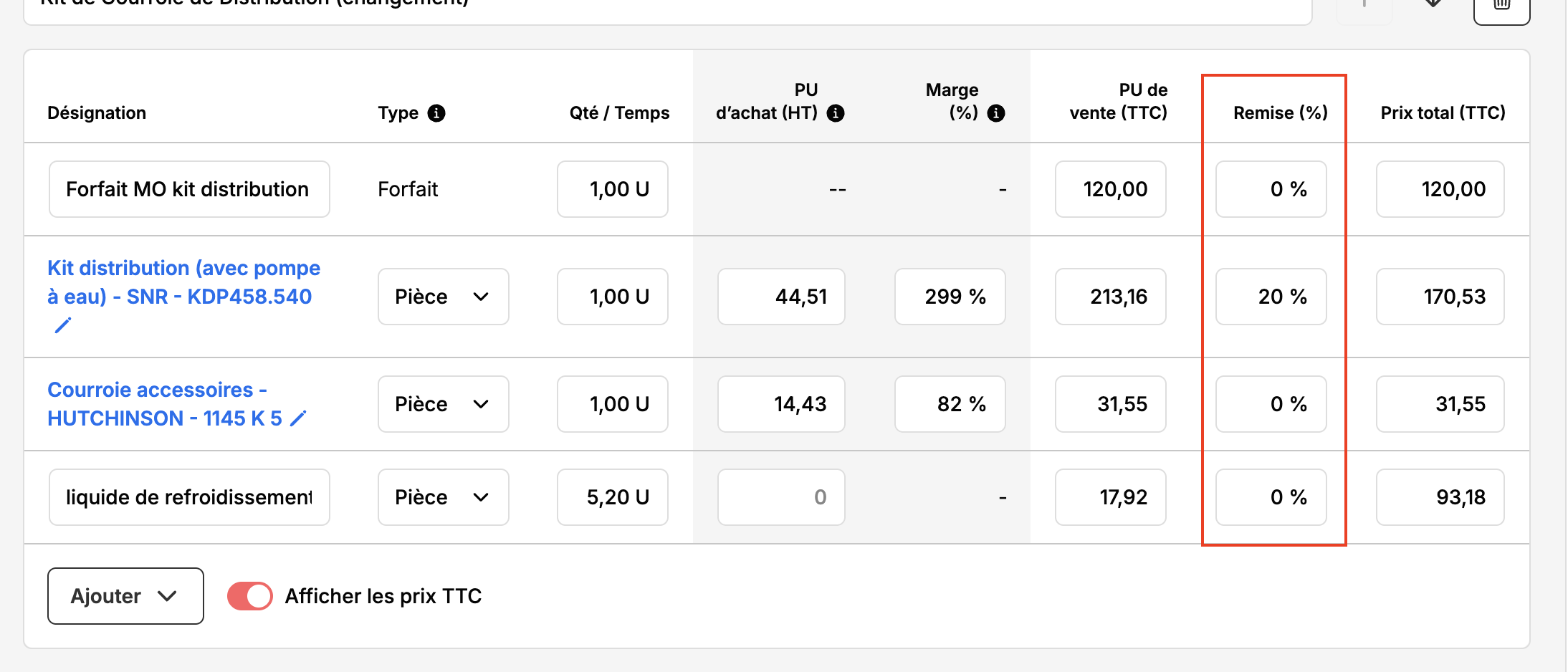Open the Pièce dropdown for liquide de refroidissement

click(x=444, y=497)
